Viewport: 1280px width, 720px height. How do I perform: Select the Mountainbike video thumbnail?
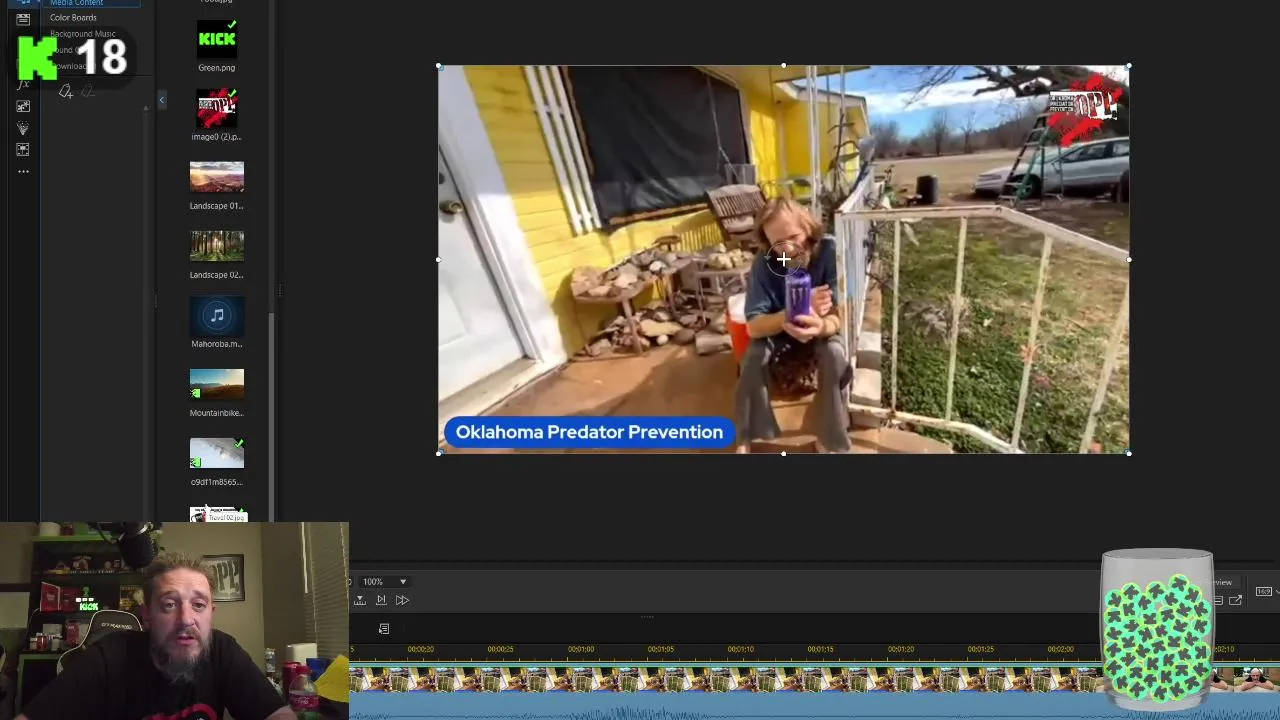[217, 384]
